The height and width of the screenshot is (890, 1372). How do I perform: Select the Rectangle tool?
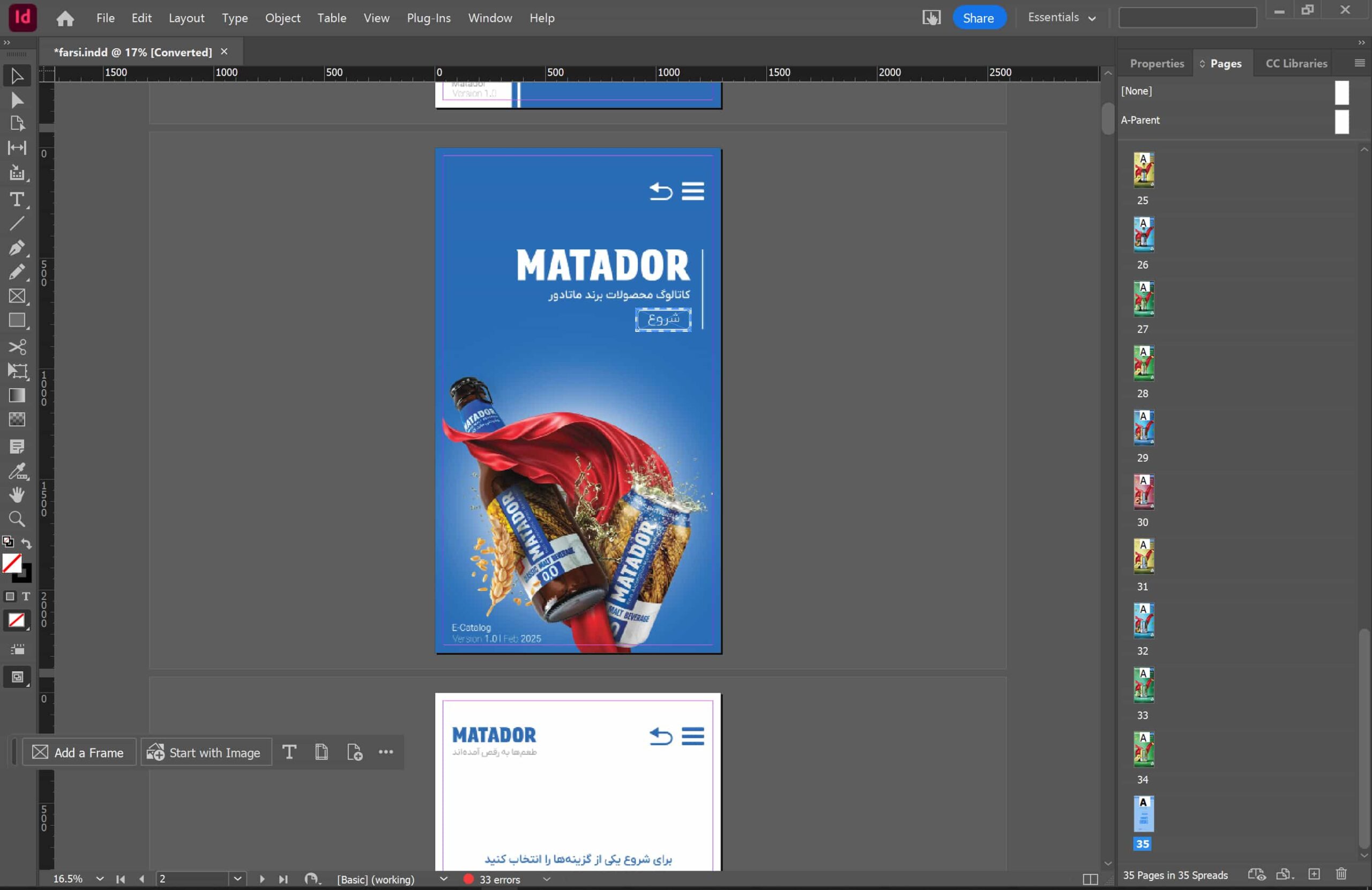tap(17, 320)
